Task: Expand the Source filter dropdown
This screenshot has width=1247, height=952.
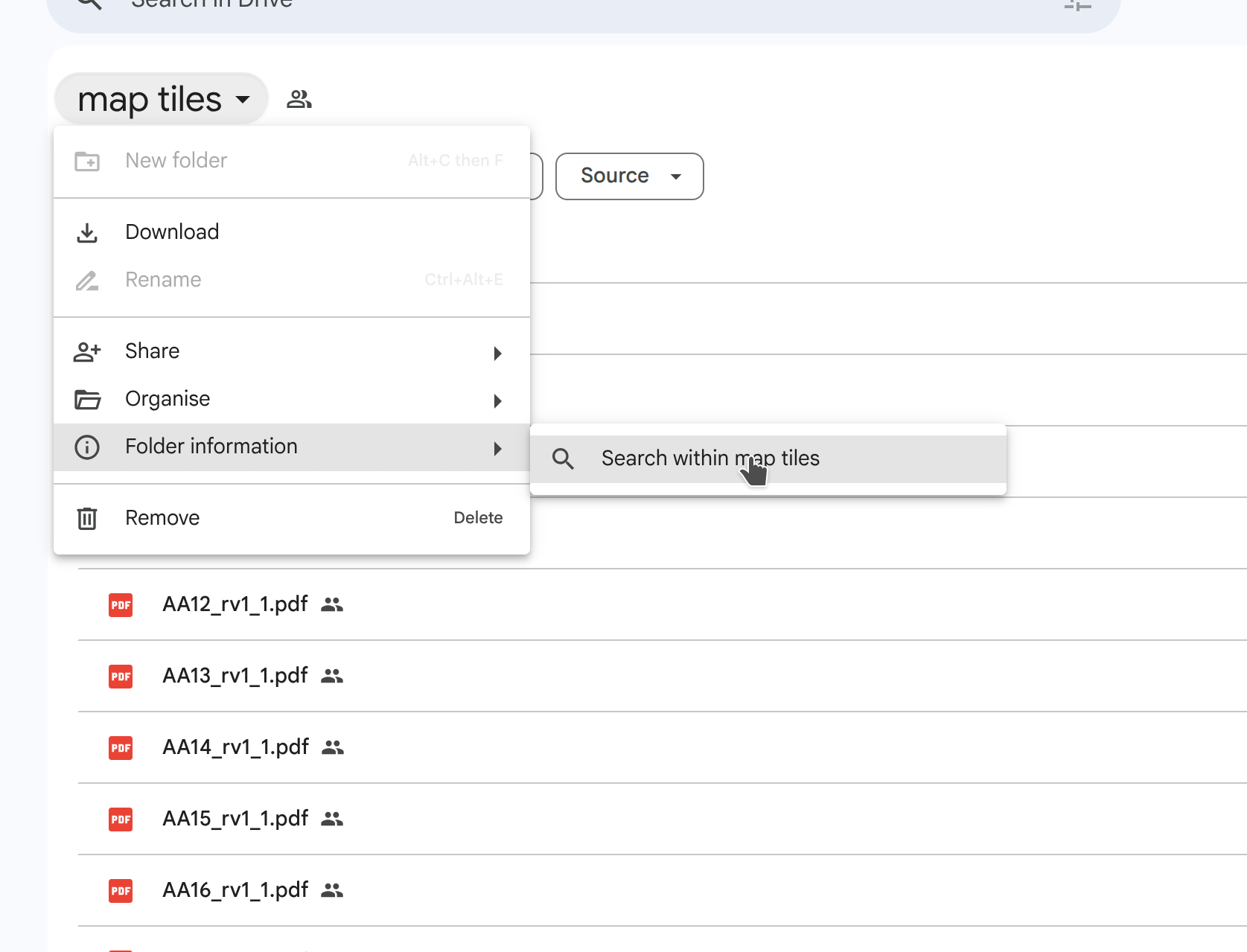Action: pyautogui.click(x=629, y=176)
